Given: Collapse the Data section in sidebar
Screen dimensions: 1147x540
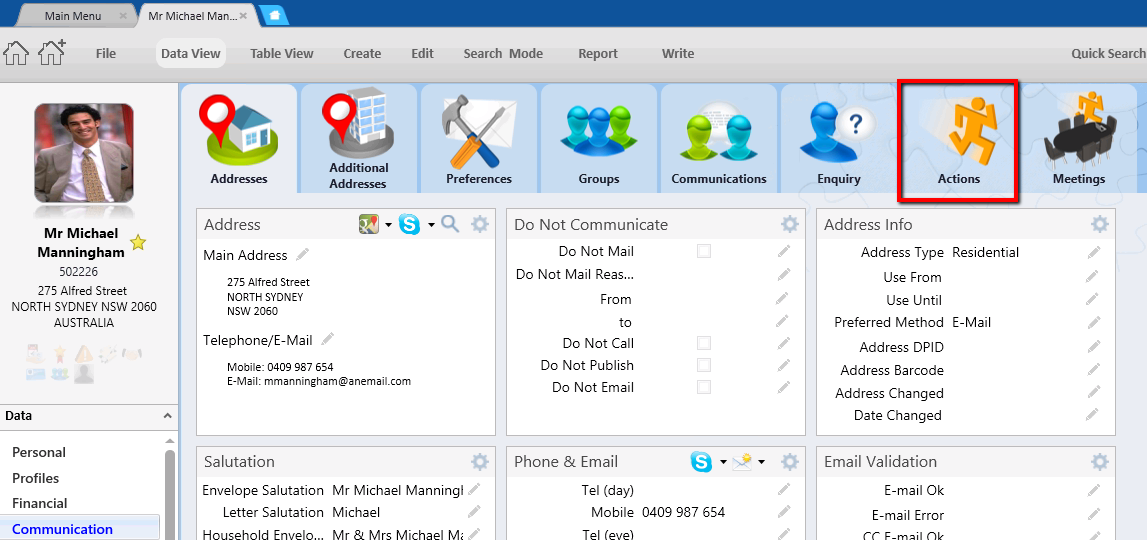Looking at the screenshot, I should tap(167, 416).
